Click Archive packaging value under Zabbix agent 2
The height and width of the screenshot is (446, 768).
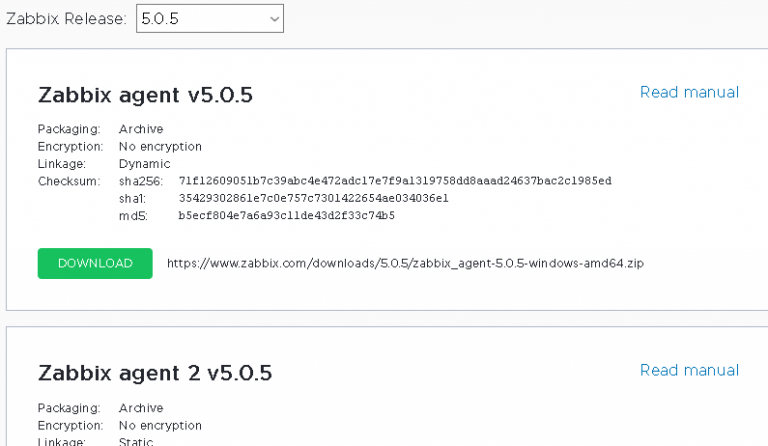141,408
